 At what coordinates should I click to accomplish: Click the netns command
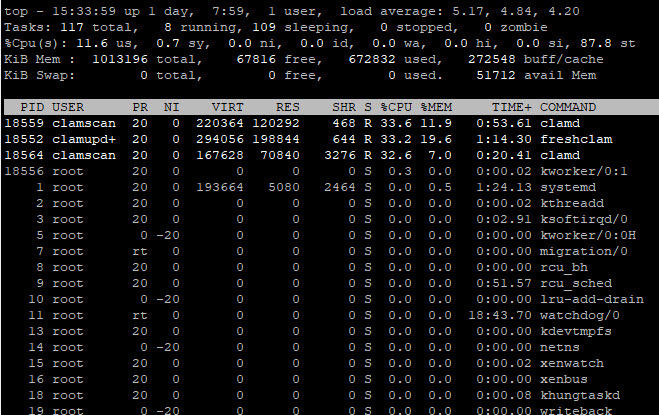(560, 347)
